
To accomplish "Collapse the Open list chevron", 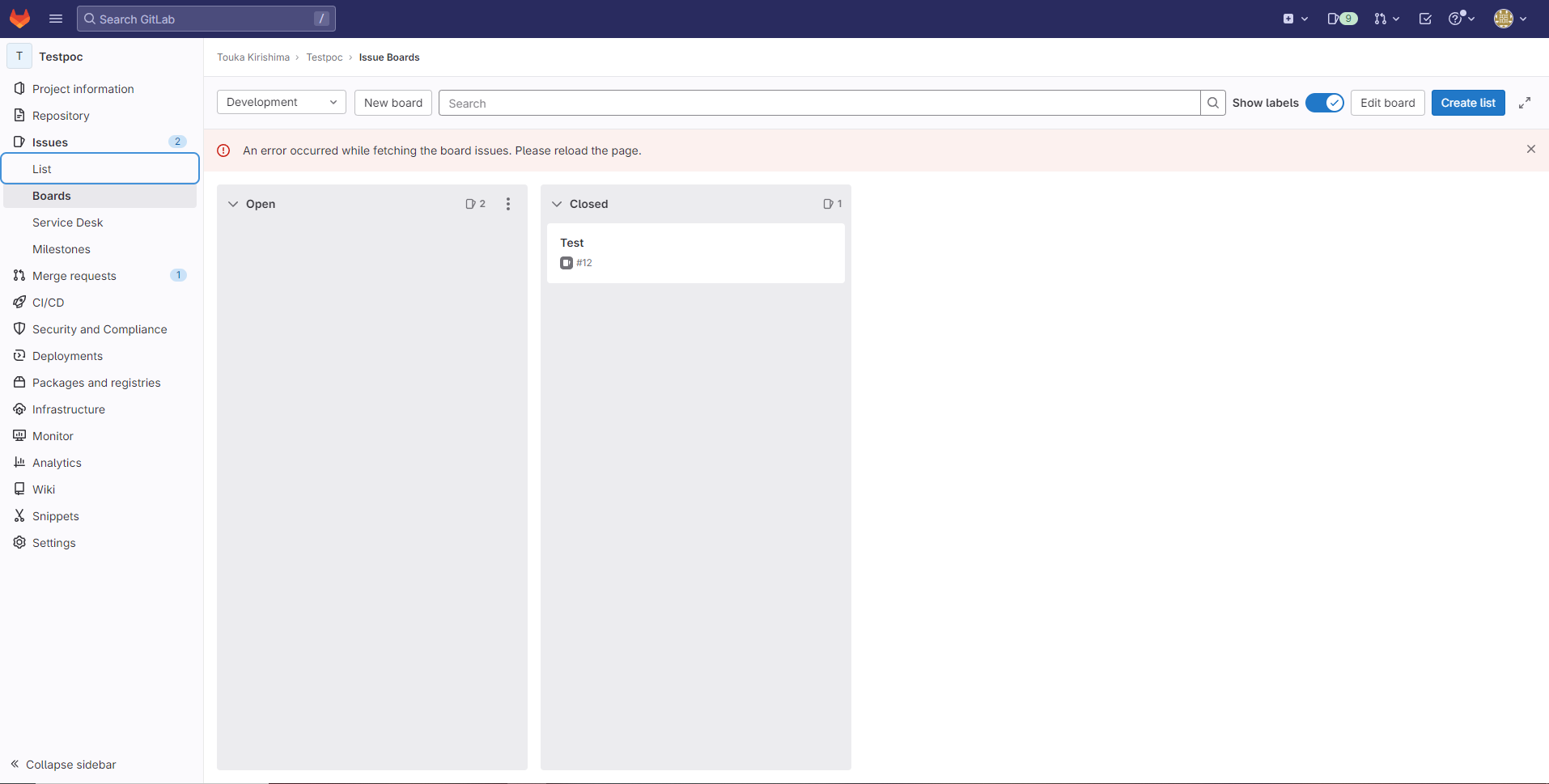I will (x=233, y=204).
